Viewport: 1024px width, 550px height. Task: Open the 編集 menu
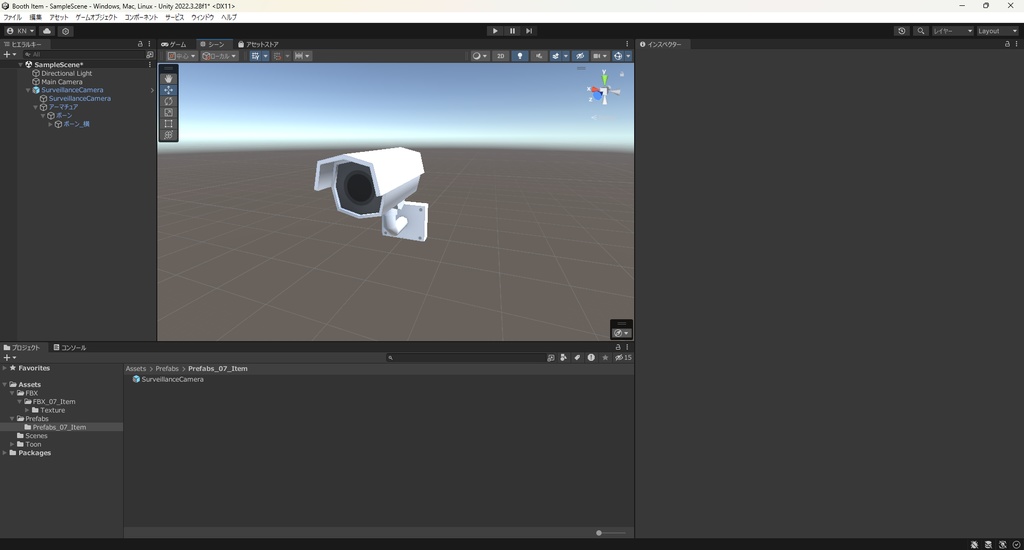coord(35,17)
